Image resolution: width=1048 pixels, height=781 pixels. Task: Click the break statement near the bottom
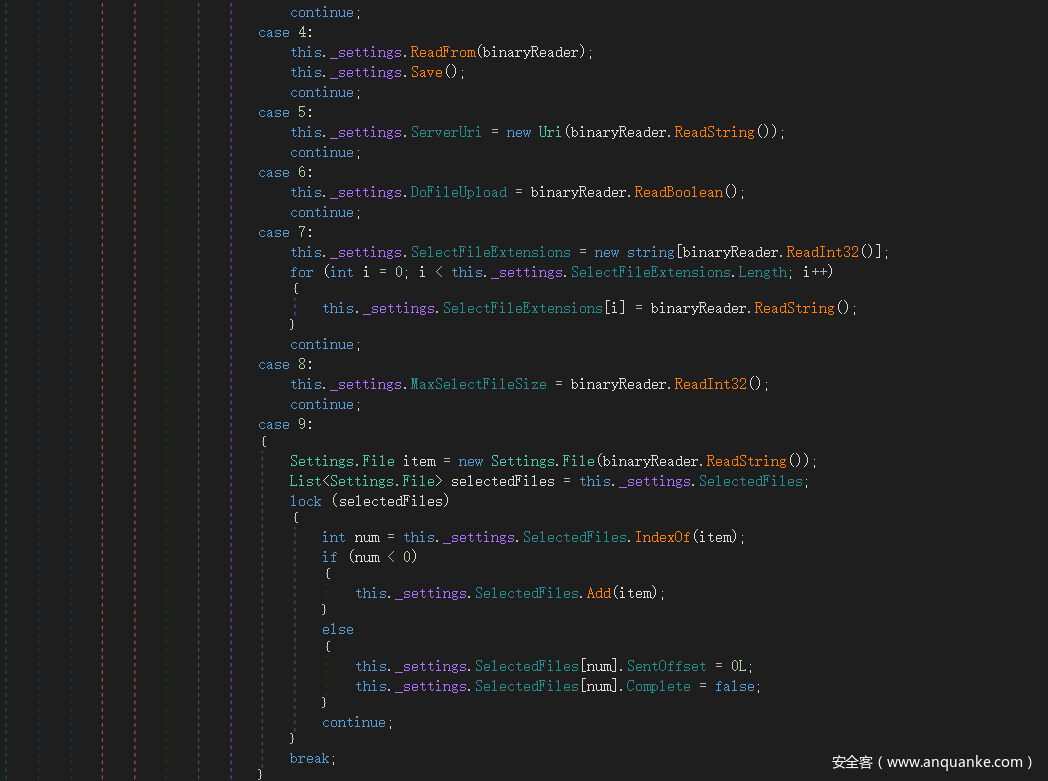(x=310, y=758)
